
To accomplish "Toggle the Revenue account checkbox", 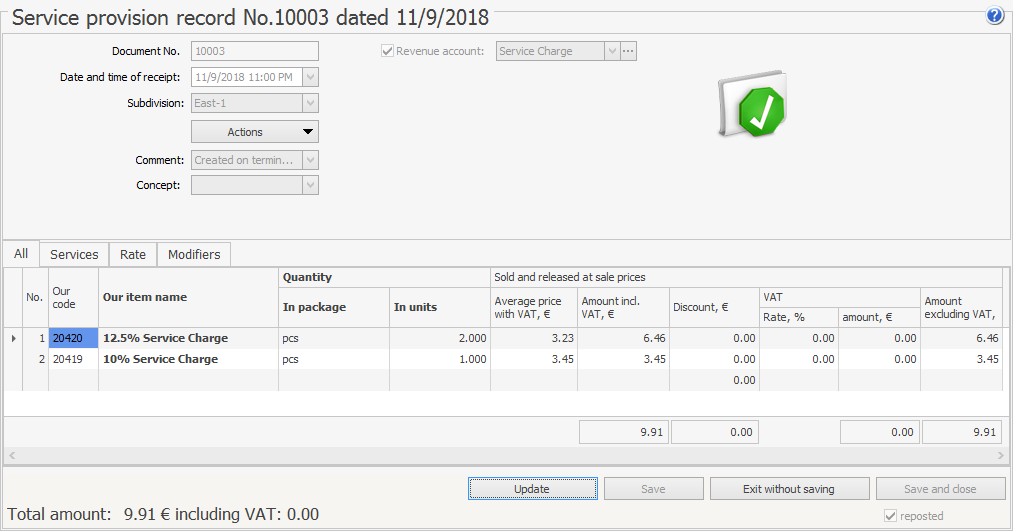I will [387, 51].
